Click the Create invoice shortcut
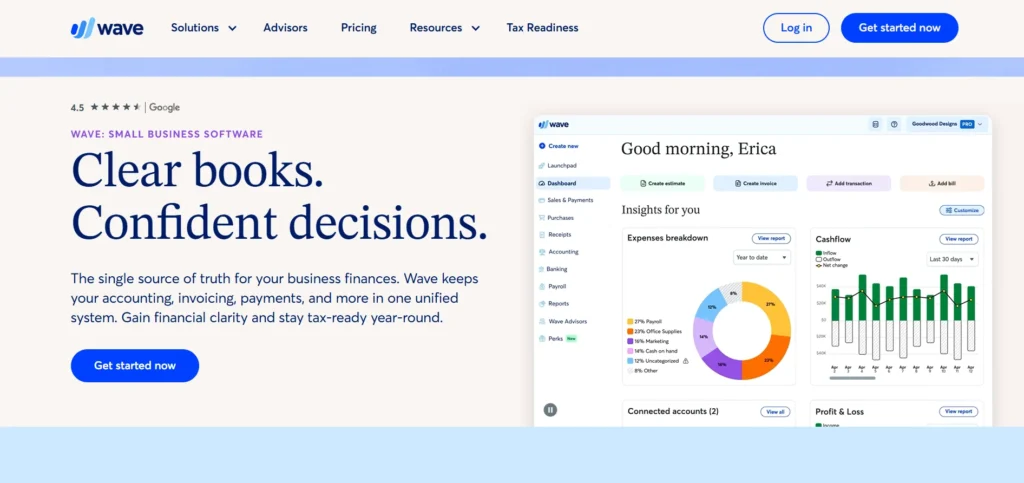 (756, 183)
